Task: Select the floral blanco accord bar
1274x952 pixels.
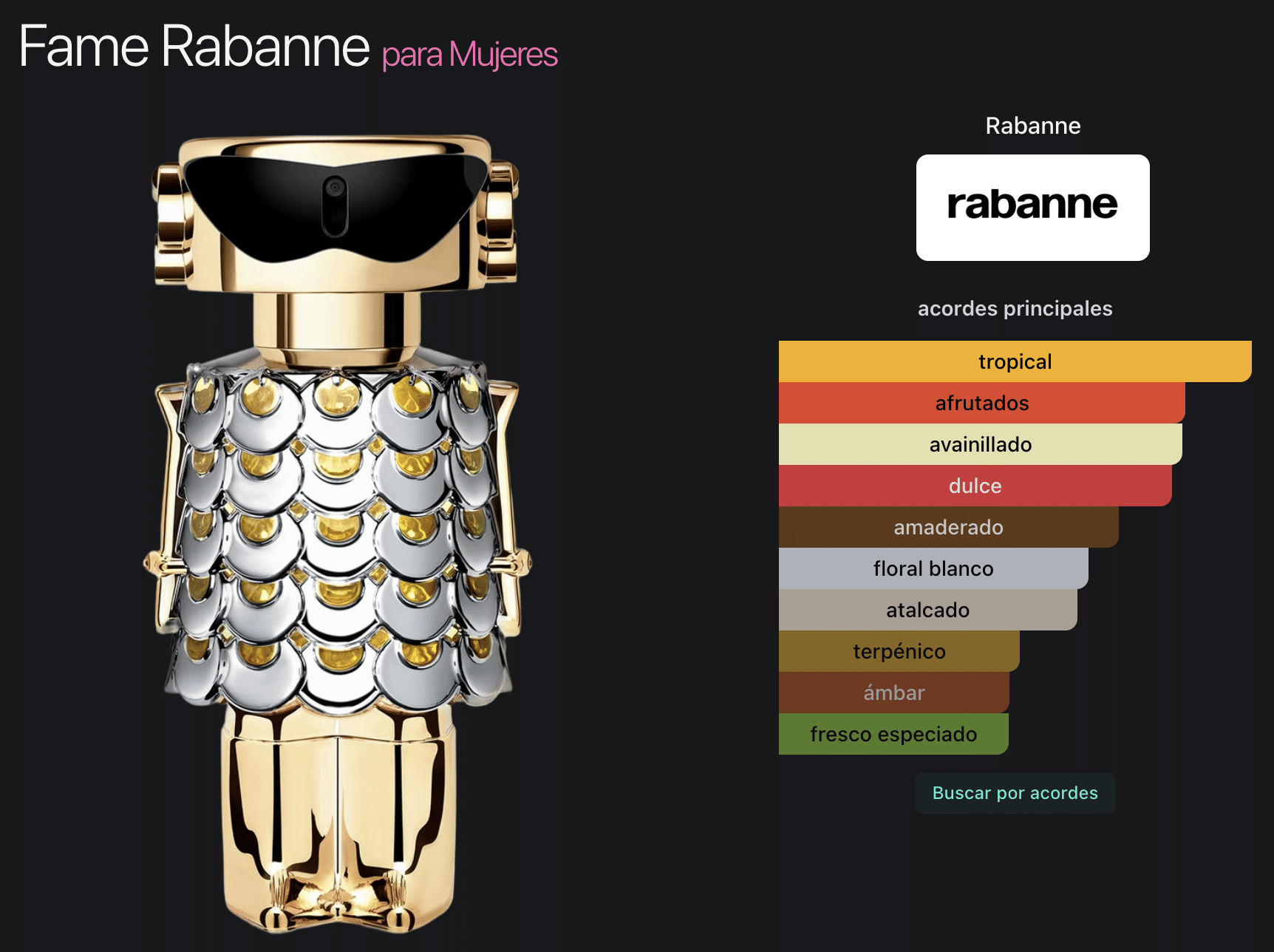Action: click(x=933, y=568)
